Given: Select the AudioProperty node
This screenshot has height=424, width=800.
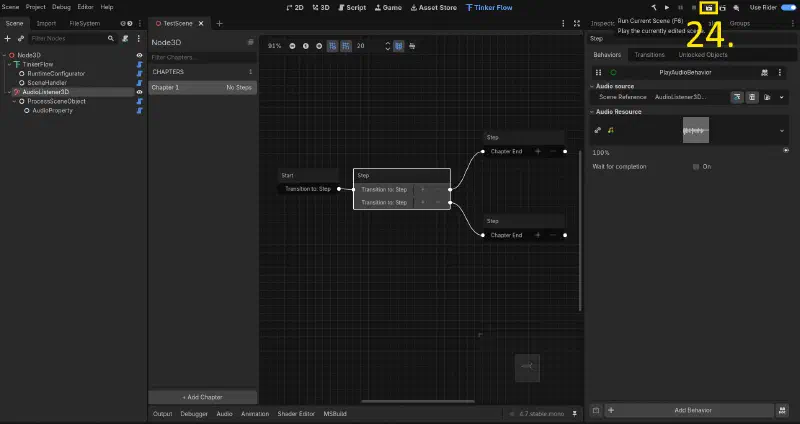Looking at the screenshot, I should pyautogui.click(x=53, y=110).
